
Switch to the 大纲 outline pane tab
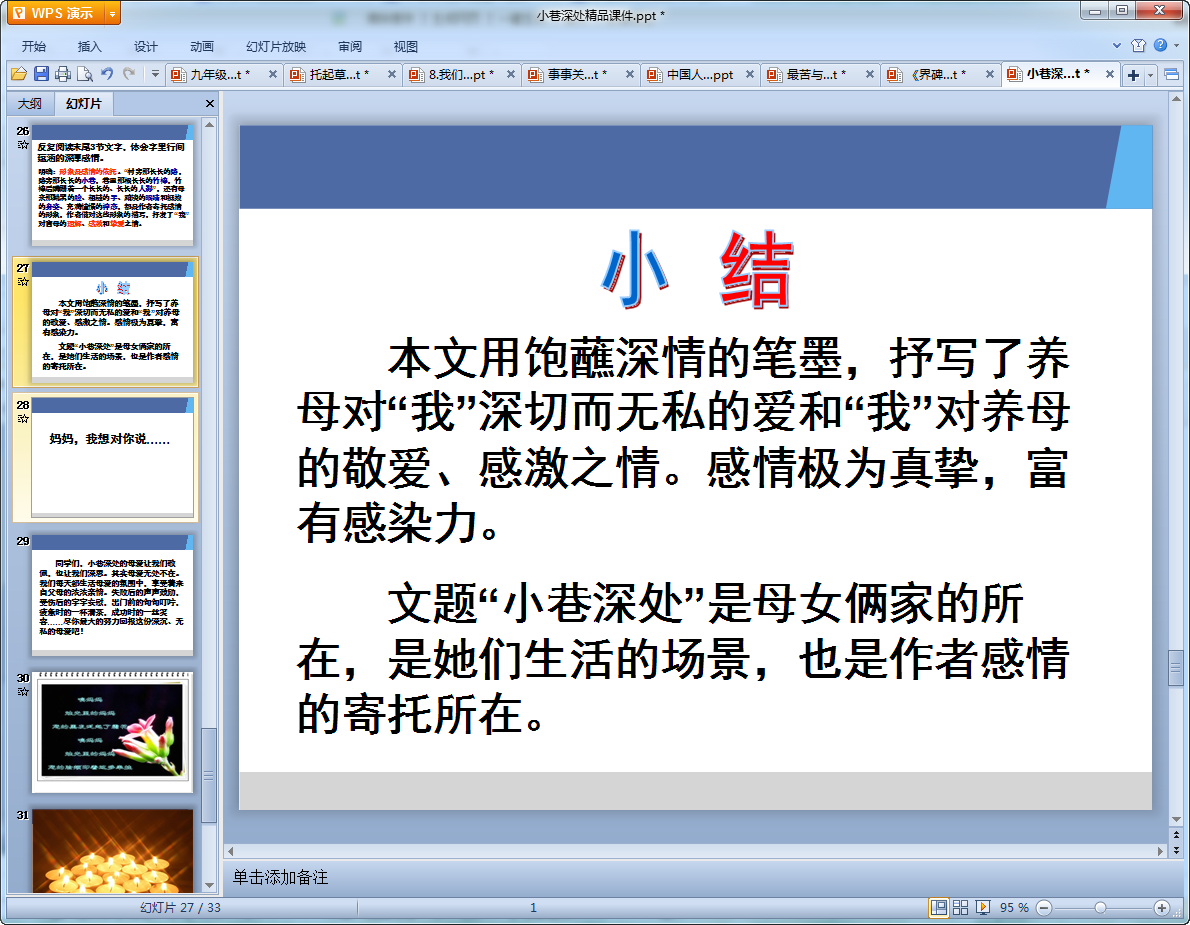click(x=30, y=104)
